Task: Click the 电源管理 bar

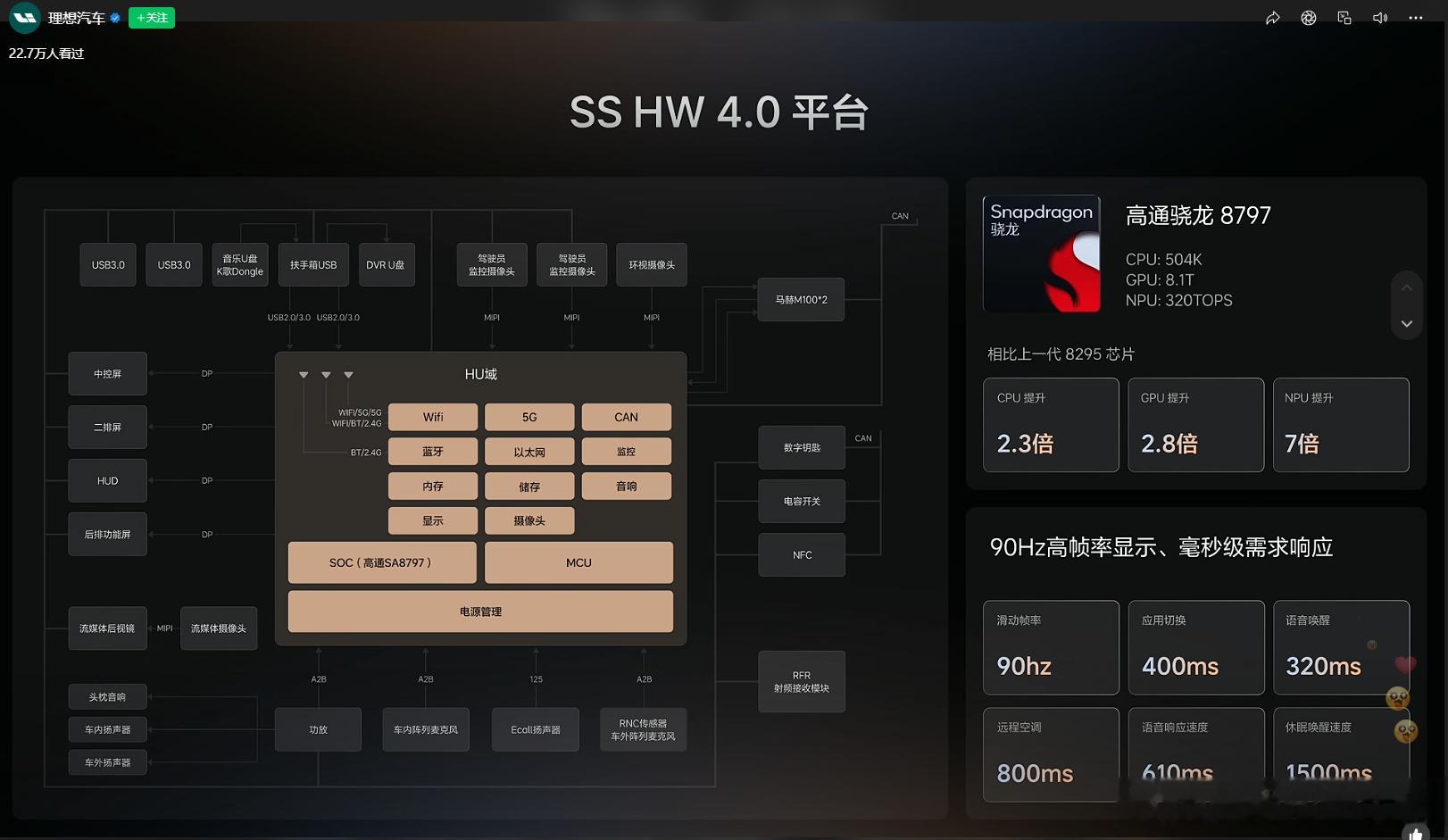Action: click(480, 611)
